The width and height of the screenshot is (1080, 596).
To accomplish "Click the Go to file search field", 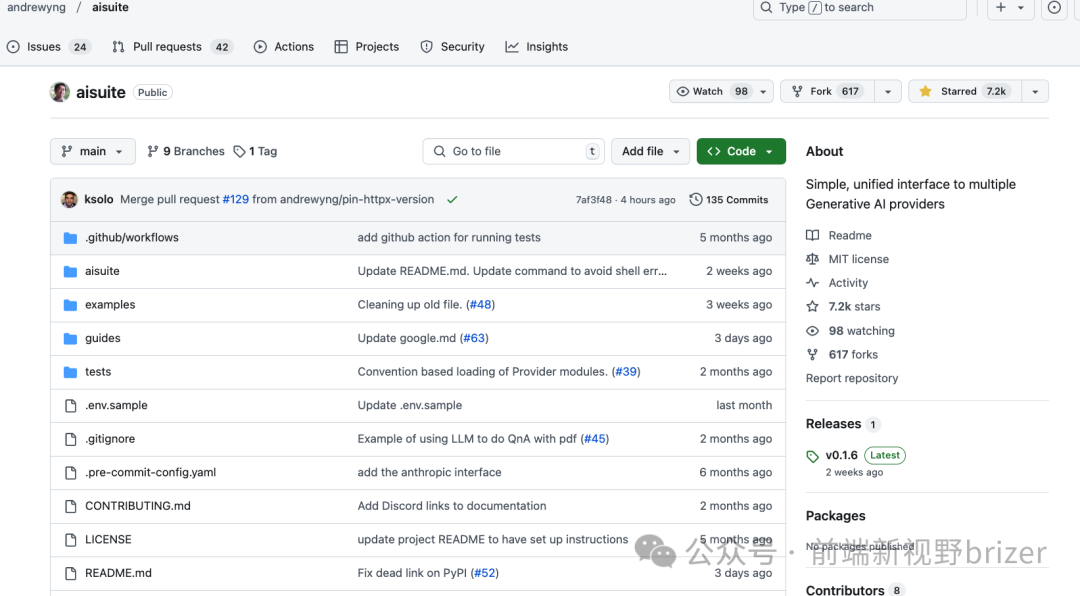I will [513, 151].
